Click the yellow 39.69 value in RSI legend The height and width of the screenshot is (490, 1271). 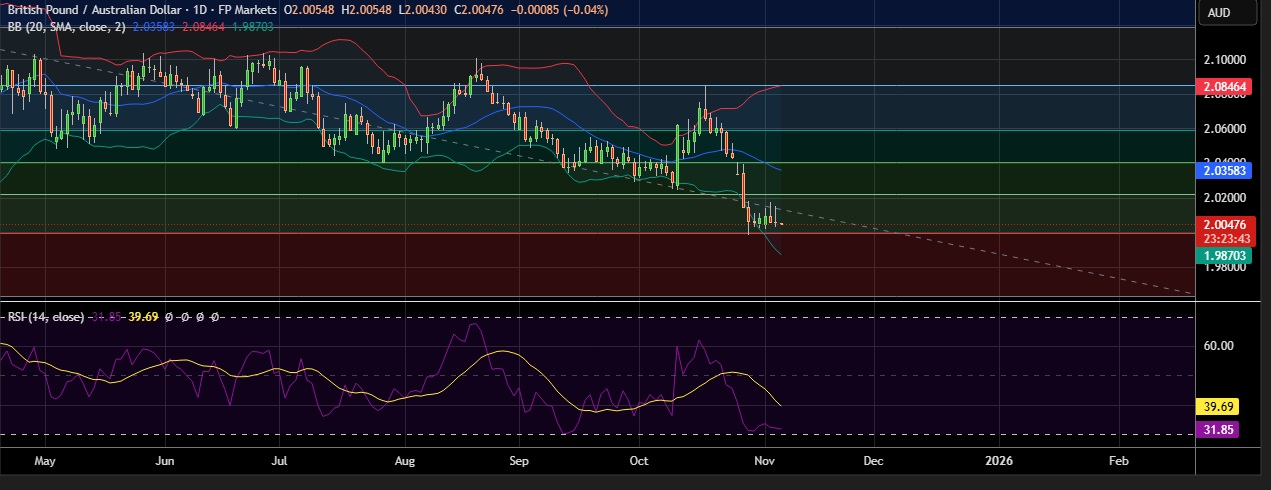[x=144, y=317]
